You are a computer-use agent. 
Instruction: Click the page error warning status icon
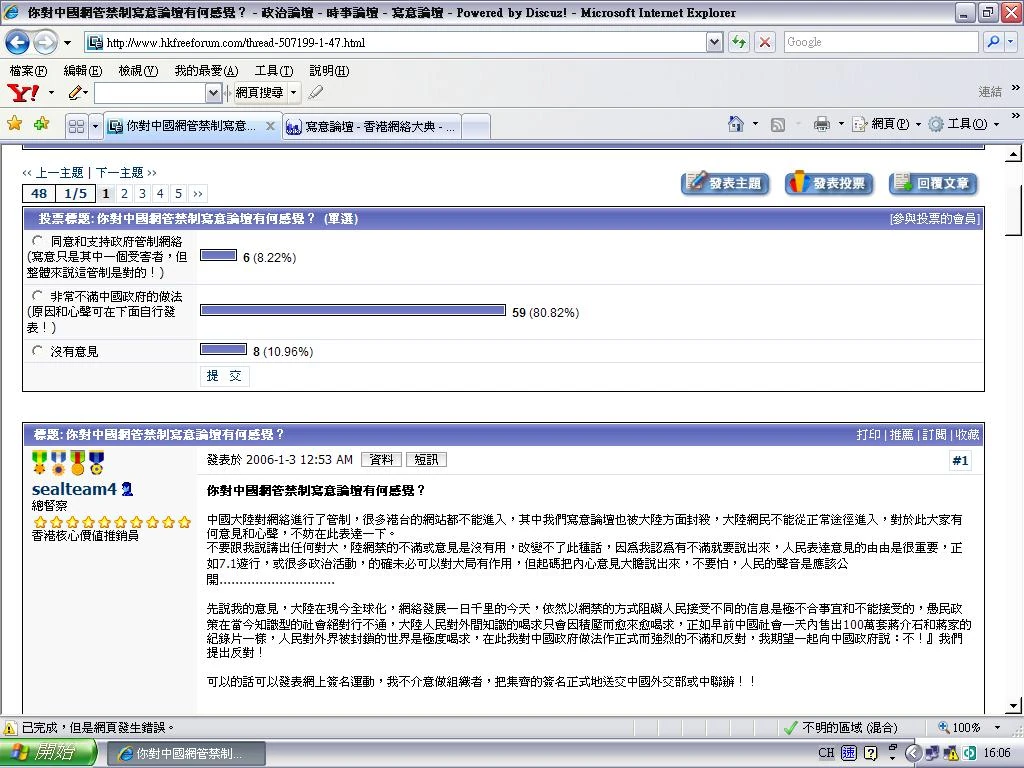point(10,728)
